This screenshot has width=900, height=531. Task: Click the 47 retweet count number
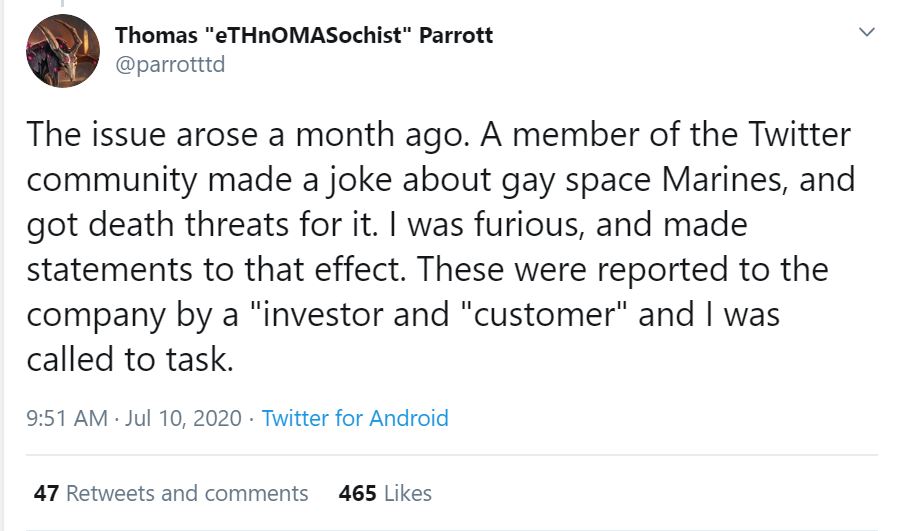point(46,493)
